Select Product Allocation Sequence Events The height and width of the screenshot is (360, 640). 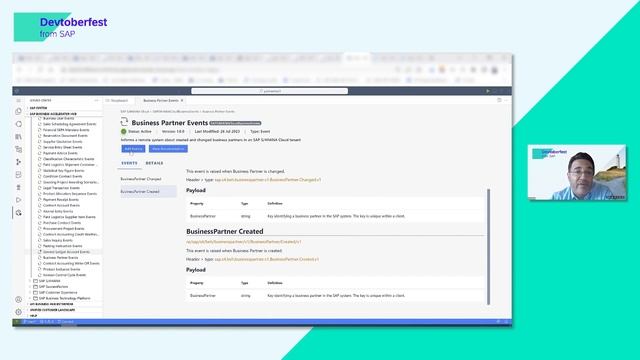(x=70, y=193)
